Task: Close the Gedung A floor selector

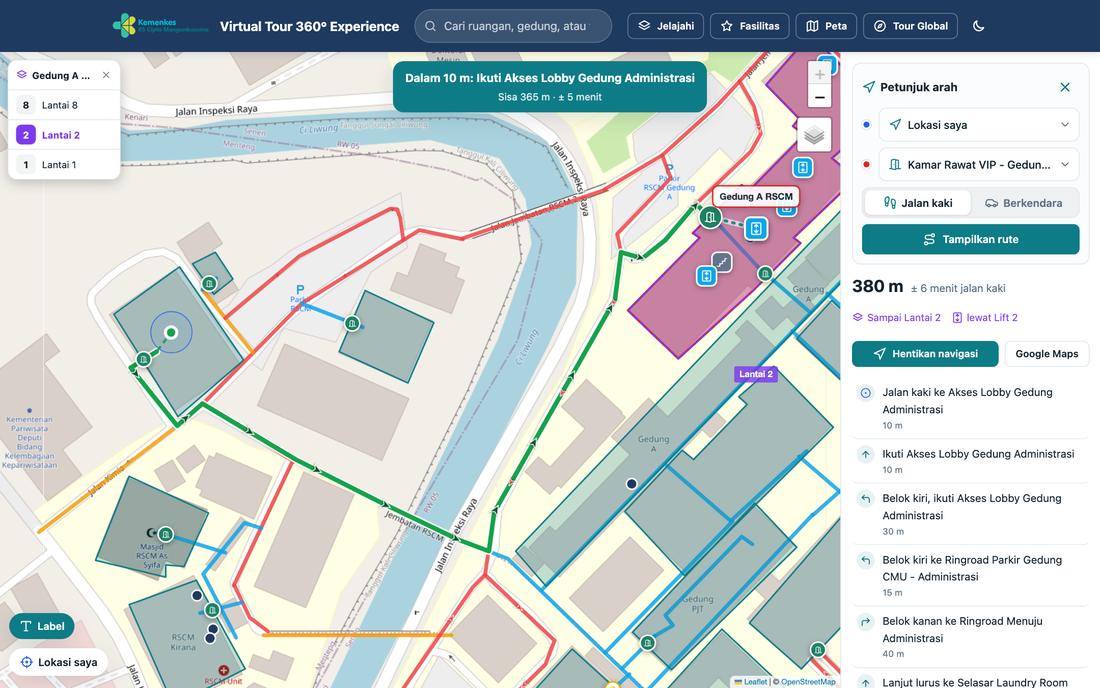Action: coord(106,75)
